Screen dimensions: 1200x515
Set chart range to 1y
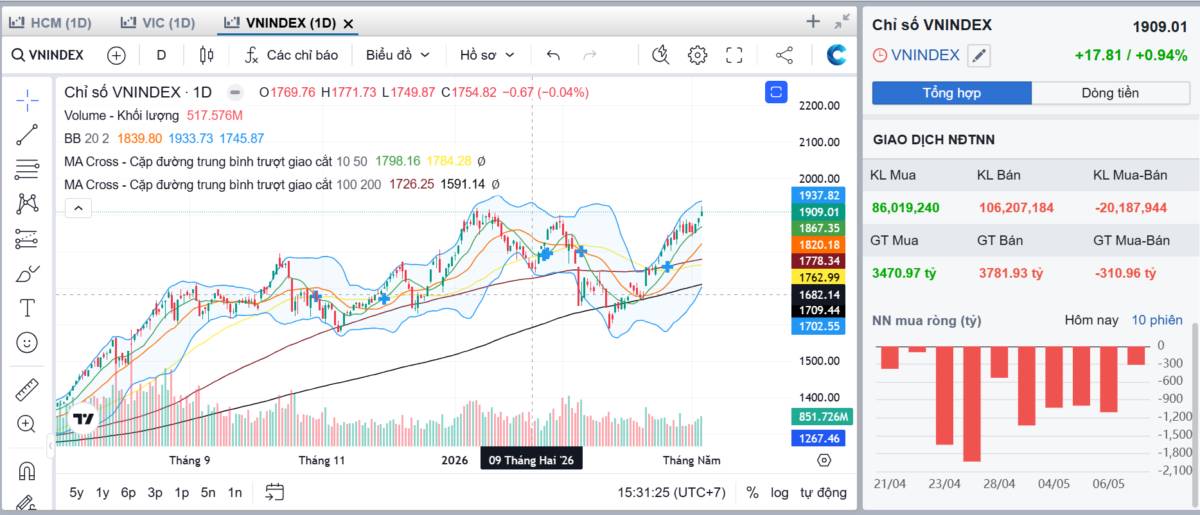[102, 492]
